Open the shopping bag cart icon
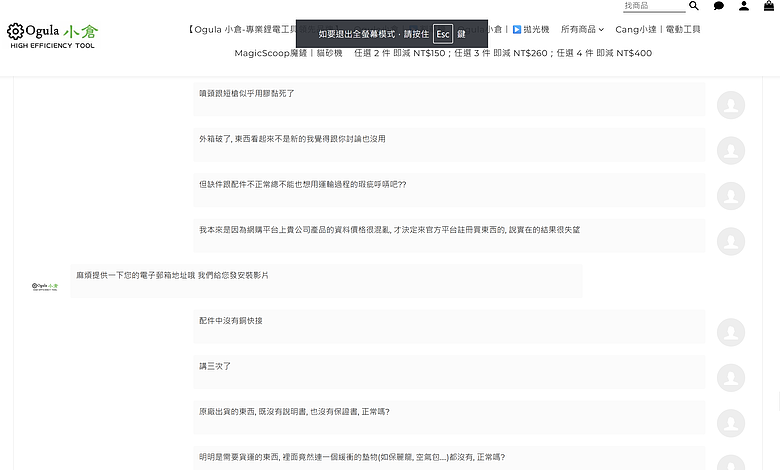 [x=769, y=6]
